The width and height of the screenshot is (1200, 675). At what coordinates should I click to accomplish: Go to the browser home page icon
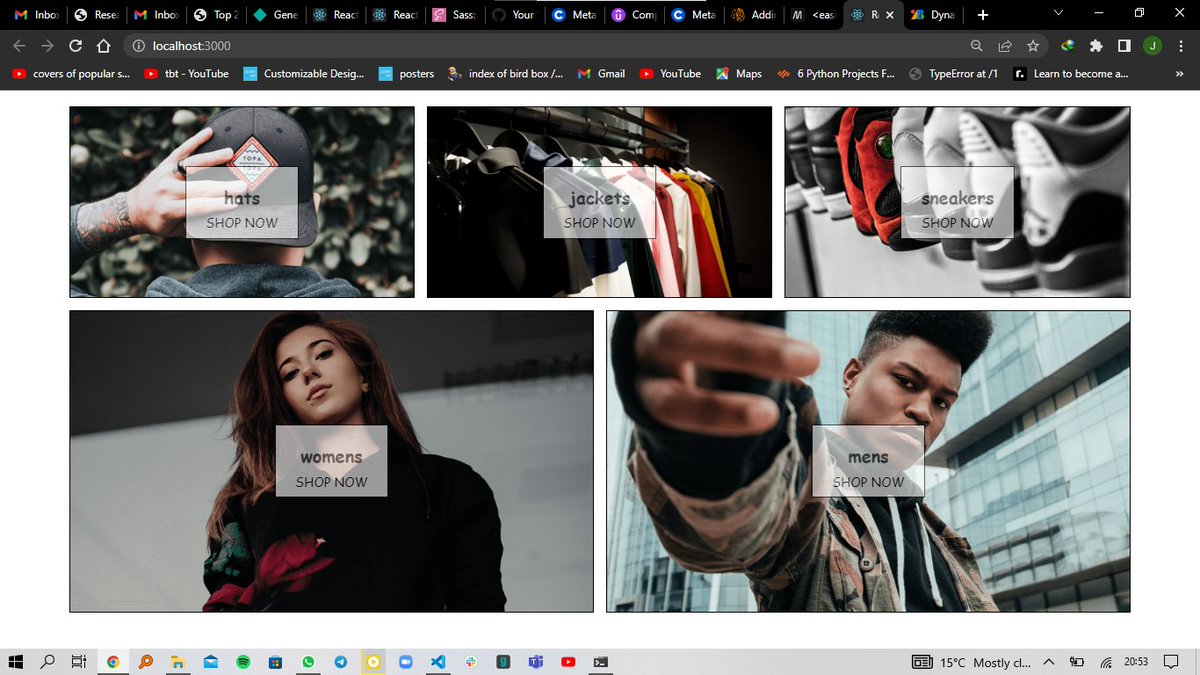[103, 45]
